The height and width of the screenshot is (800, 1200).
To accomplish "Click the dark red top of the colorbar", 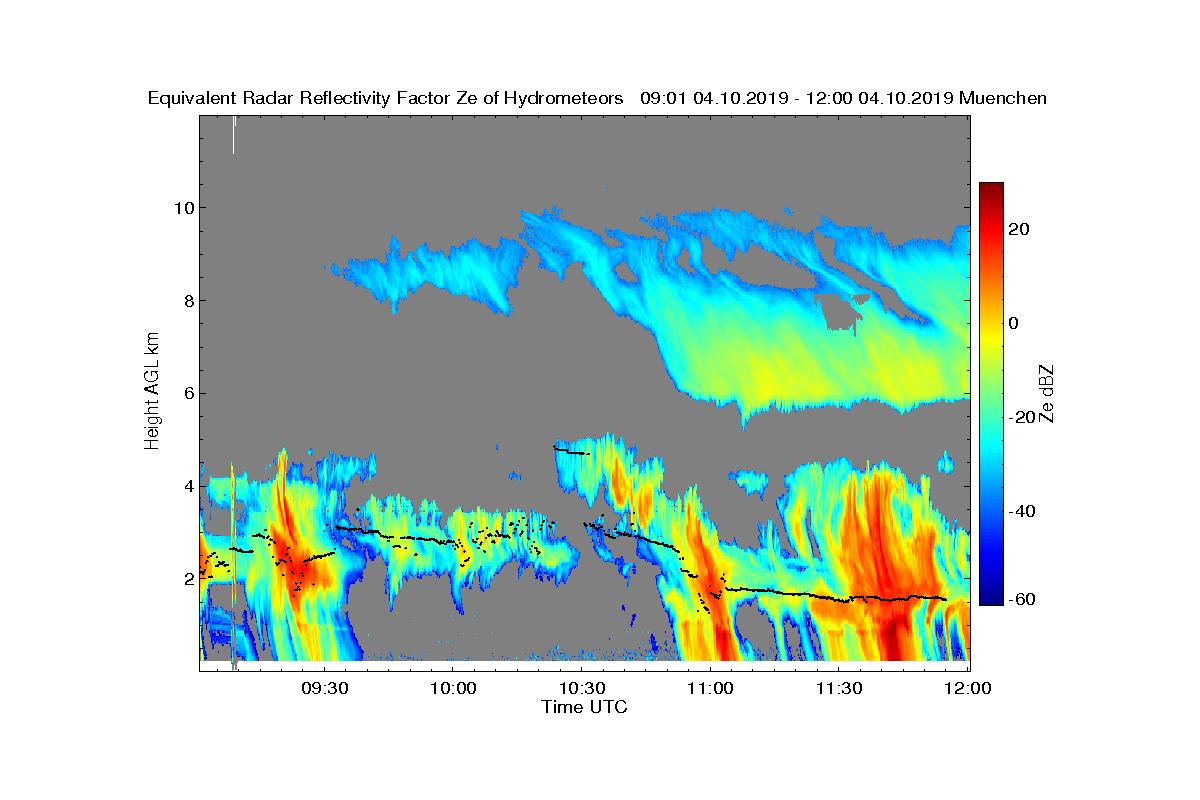I will 991,189.
